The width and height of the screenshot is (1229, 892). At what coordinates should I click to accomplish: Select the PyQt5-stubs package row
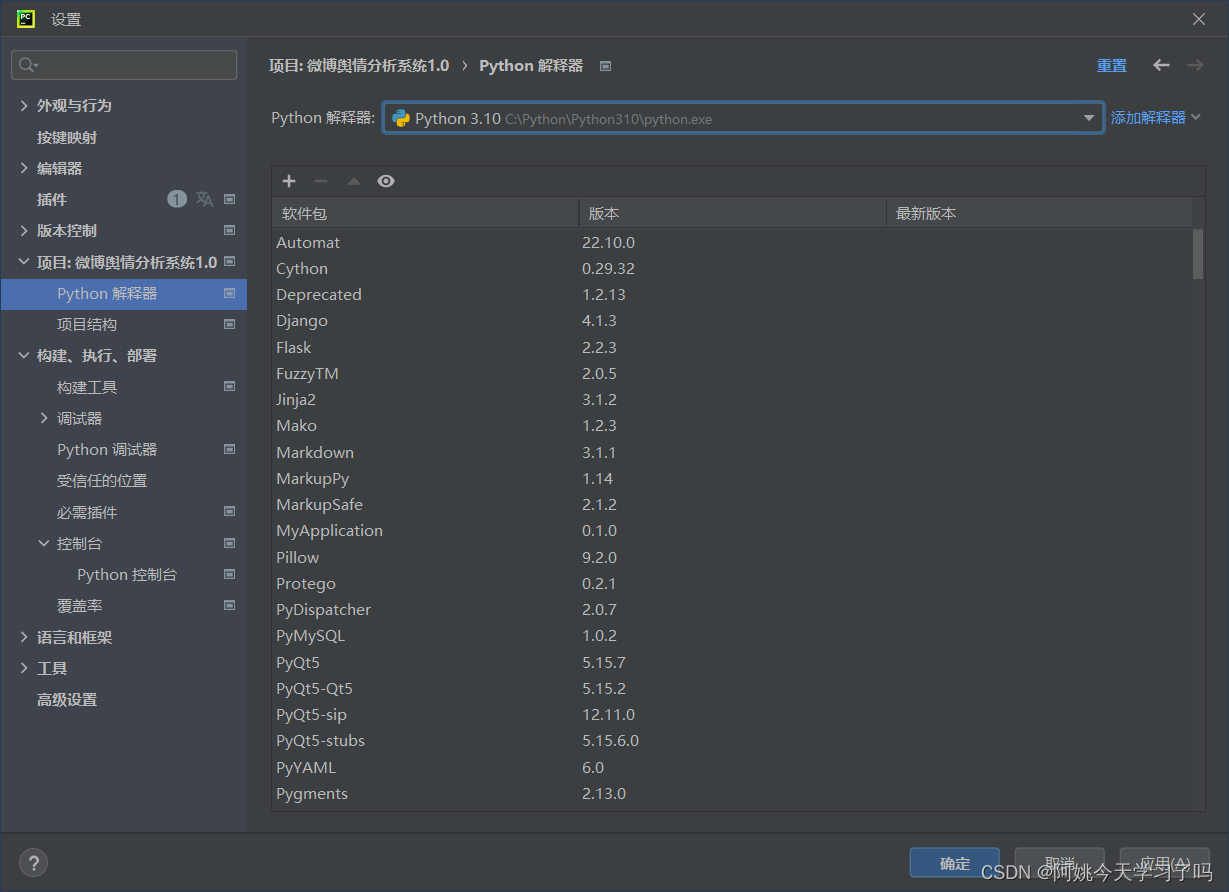pyautogui.click(x=732, y=741)
